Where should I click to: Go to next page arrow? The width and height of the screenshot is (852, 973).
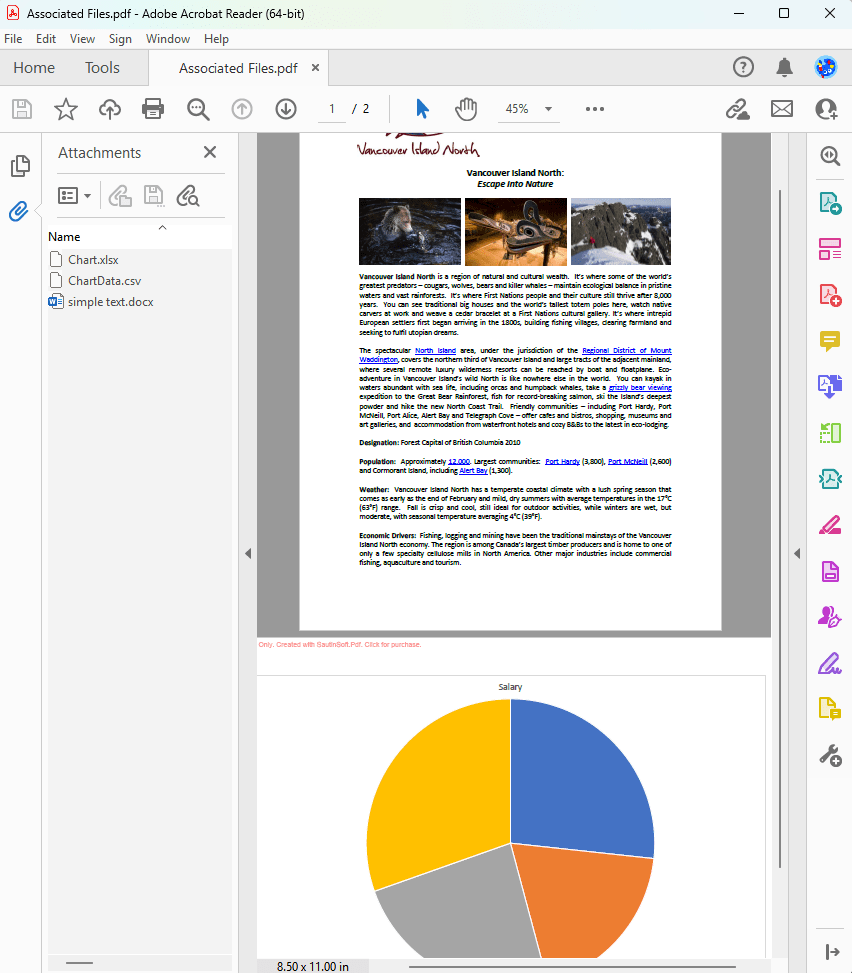[x=286, y=109]
